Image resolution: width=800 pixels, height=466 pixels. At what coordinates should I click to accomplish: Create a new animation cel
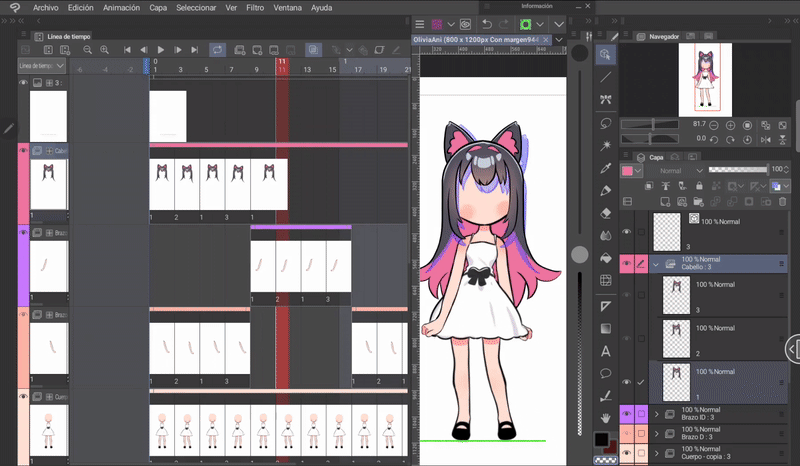[257, 50]
